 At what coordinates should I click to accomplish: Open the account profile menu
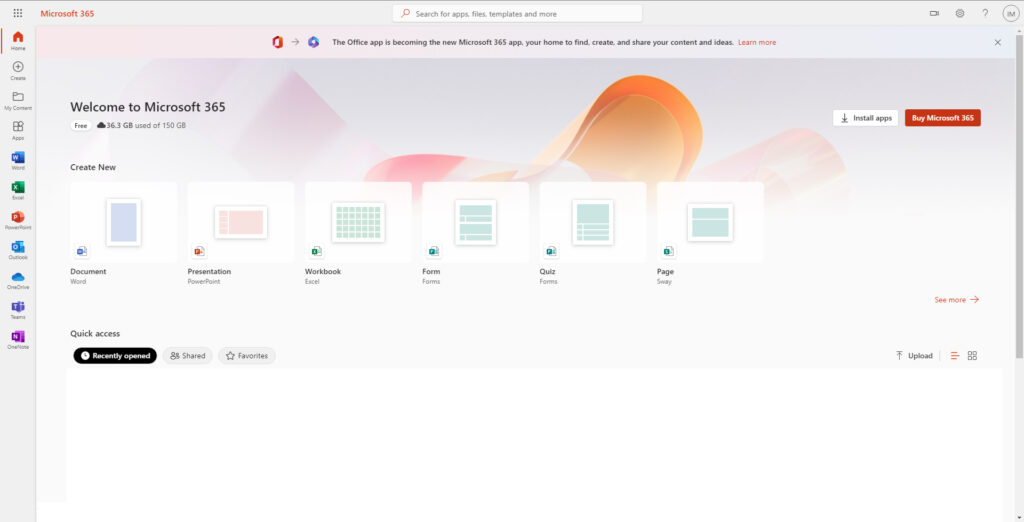(x=1010, y=13)
